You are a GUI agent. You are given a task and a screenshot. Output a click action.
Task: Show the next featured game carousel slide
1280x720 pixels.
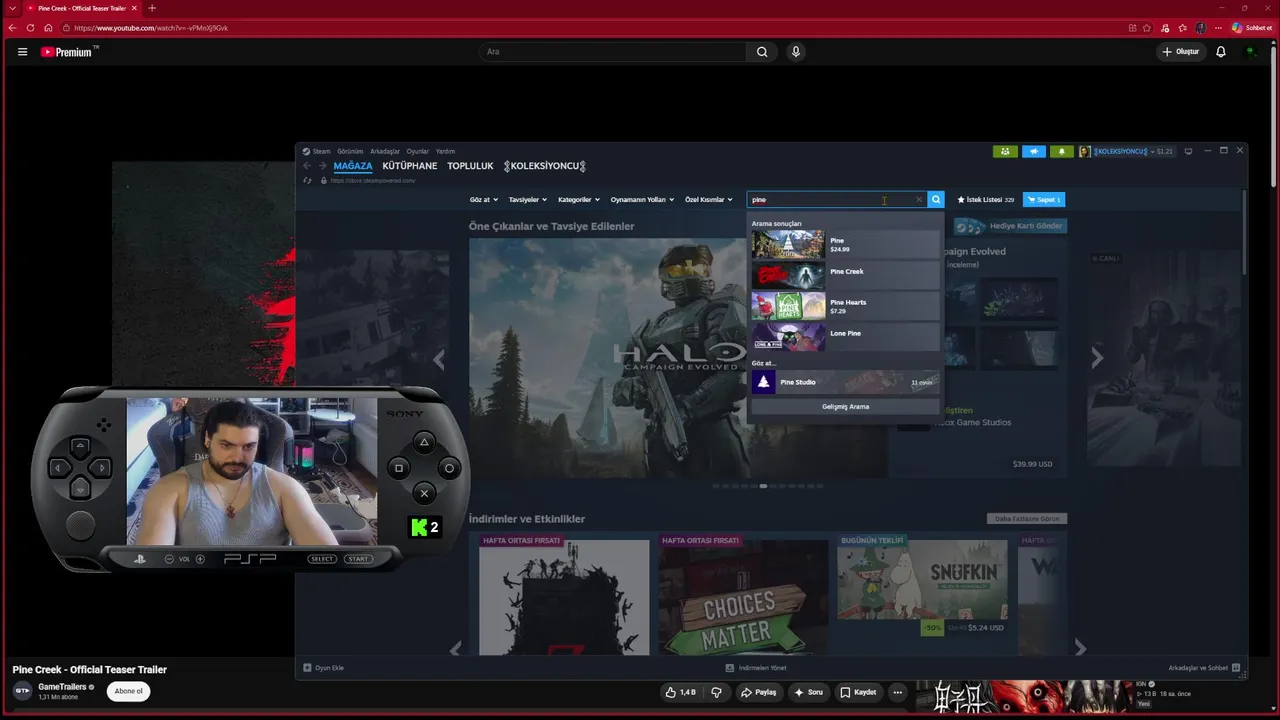pos(1097,357)
